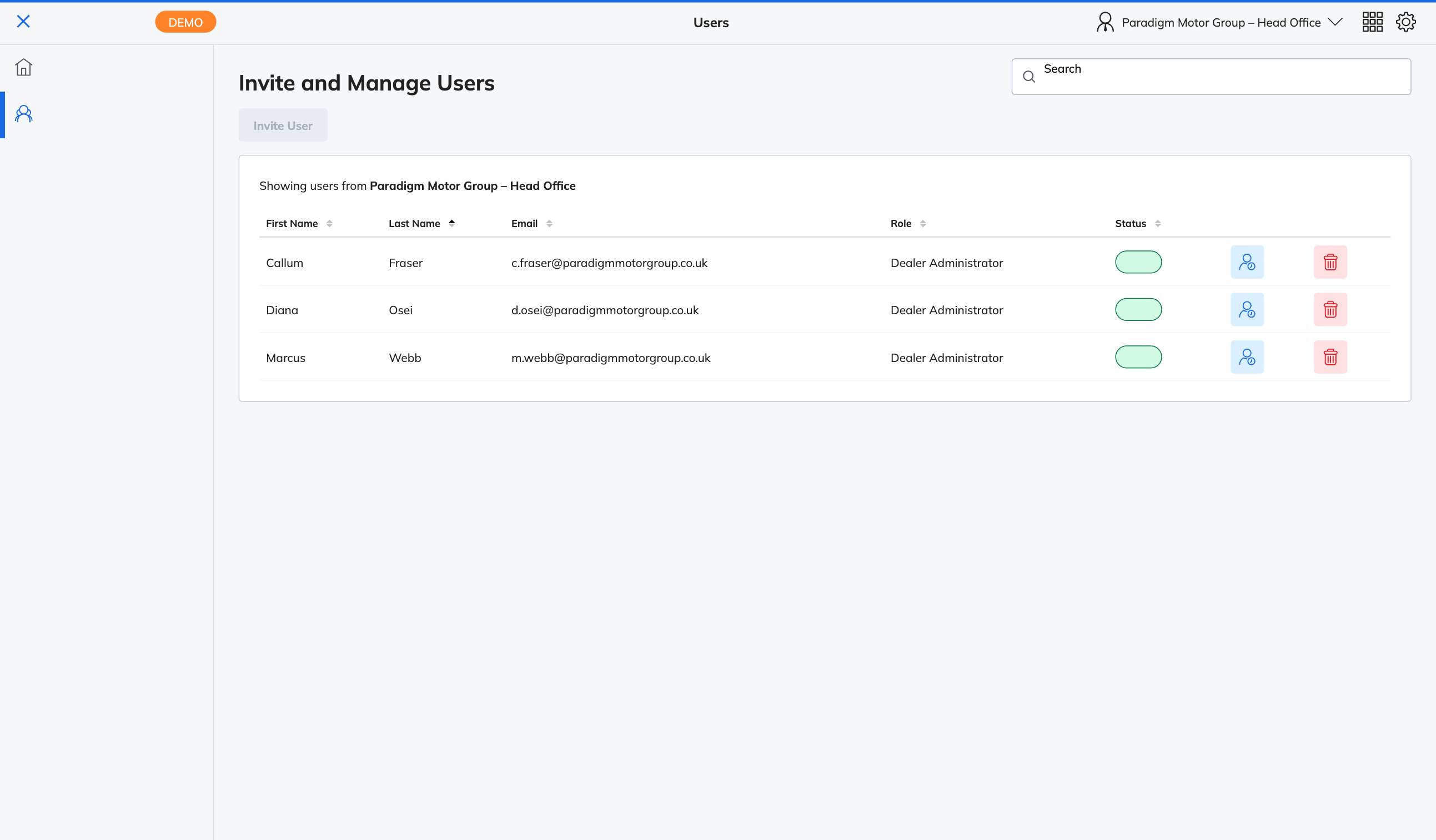Toggle status for Marcus Webb

(x=1138, y=358)
